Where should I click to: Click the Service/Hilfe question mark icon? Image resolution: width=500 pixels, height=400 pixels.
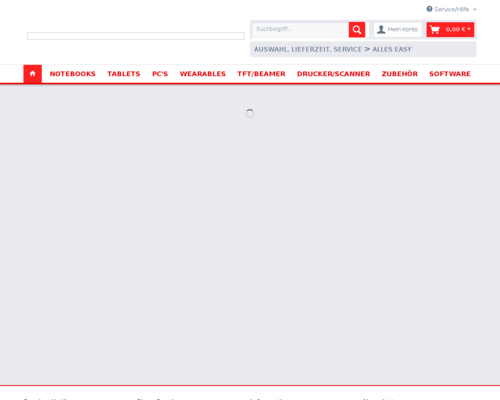[429, 9]
